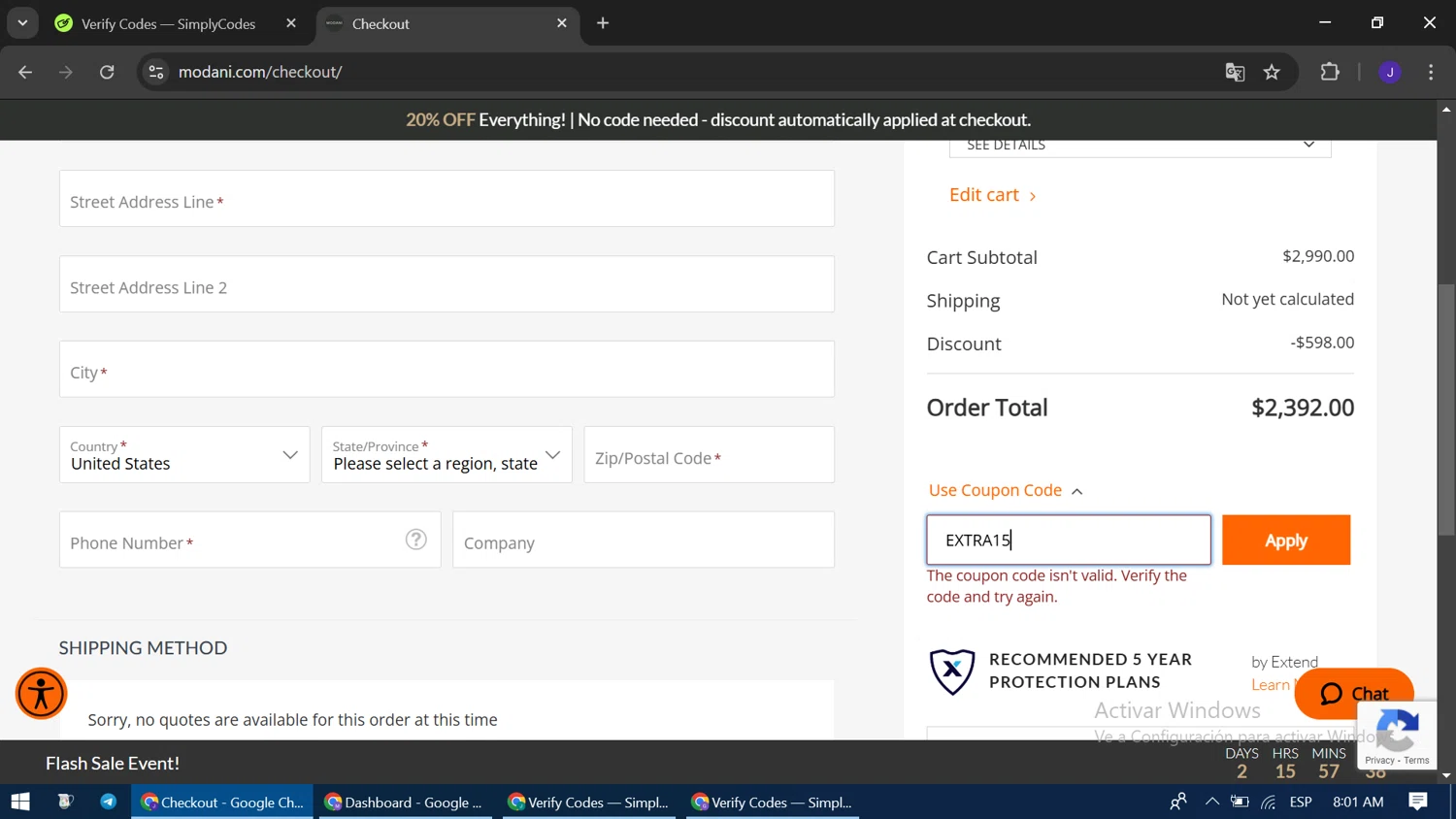Click the Google Translate icon
This screenshot has width=1456, height=819.
click(1235, 72)
